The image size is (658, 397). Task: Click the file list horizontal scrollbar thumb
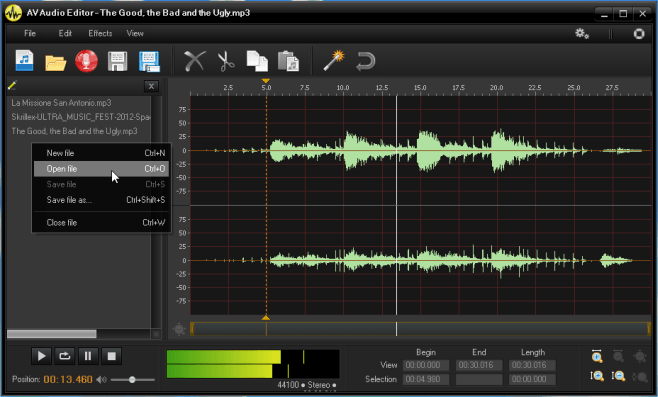pyautogui.click(x=52, y=334)
